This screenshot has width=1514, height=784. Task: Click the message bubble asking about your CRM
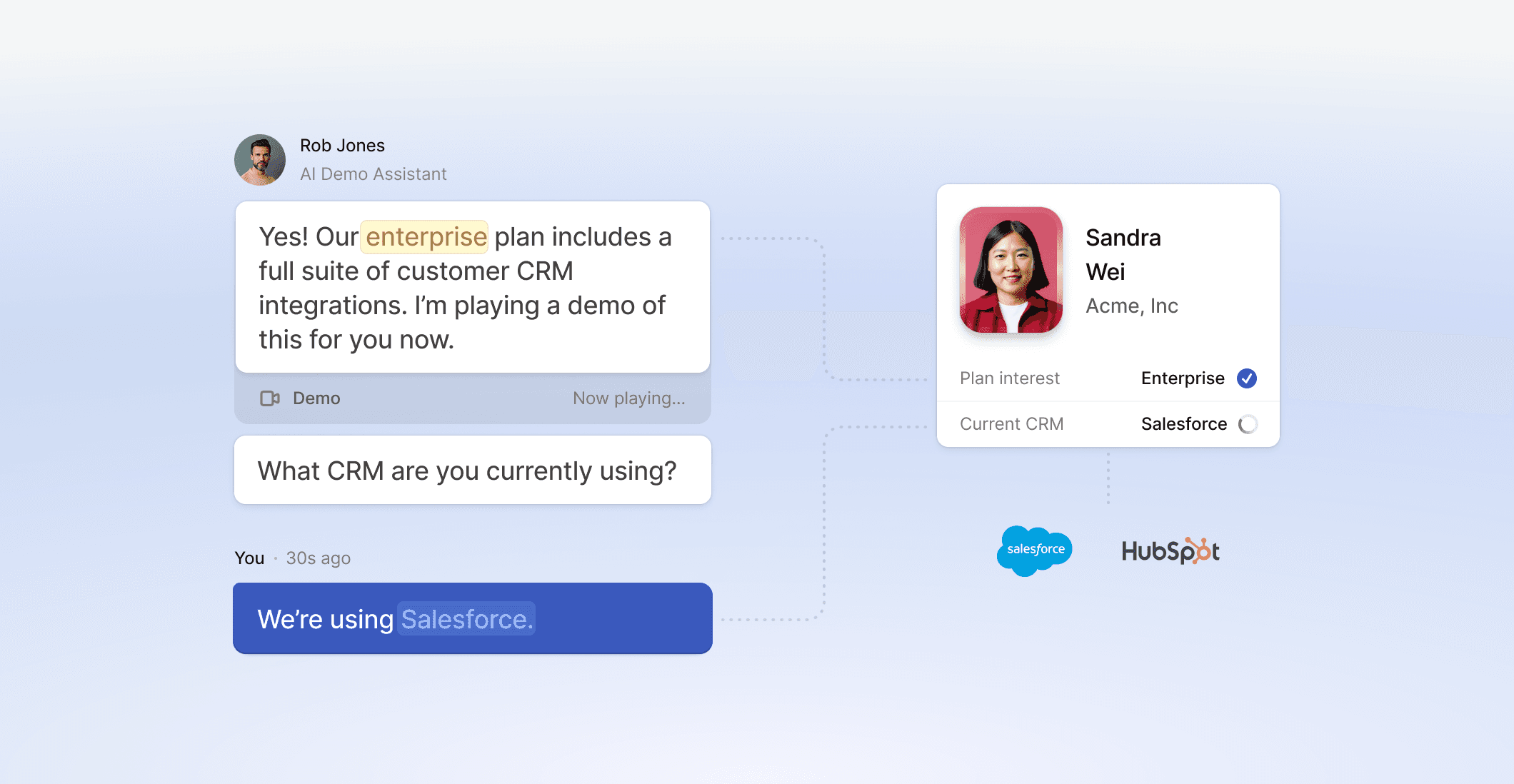coord(471,470)
